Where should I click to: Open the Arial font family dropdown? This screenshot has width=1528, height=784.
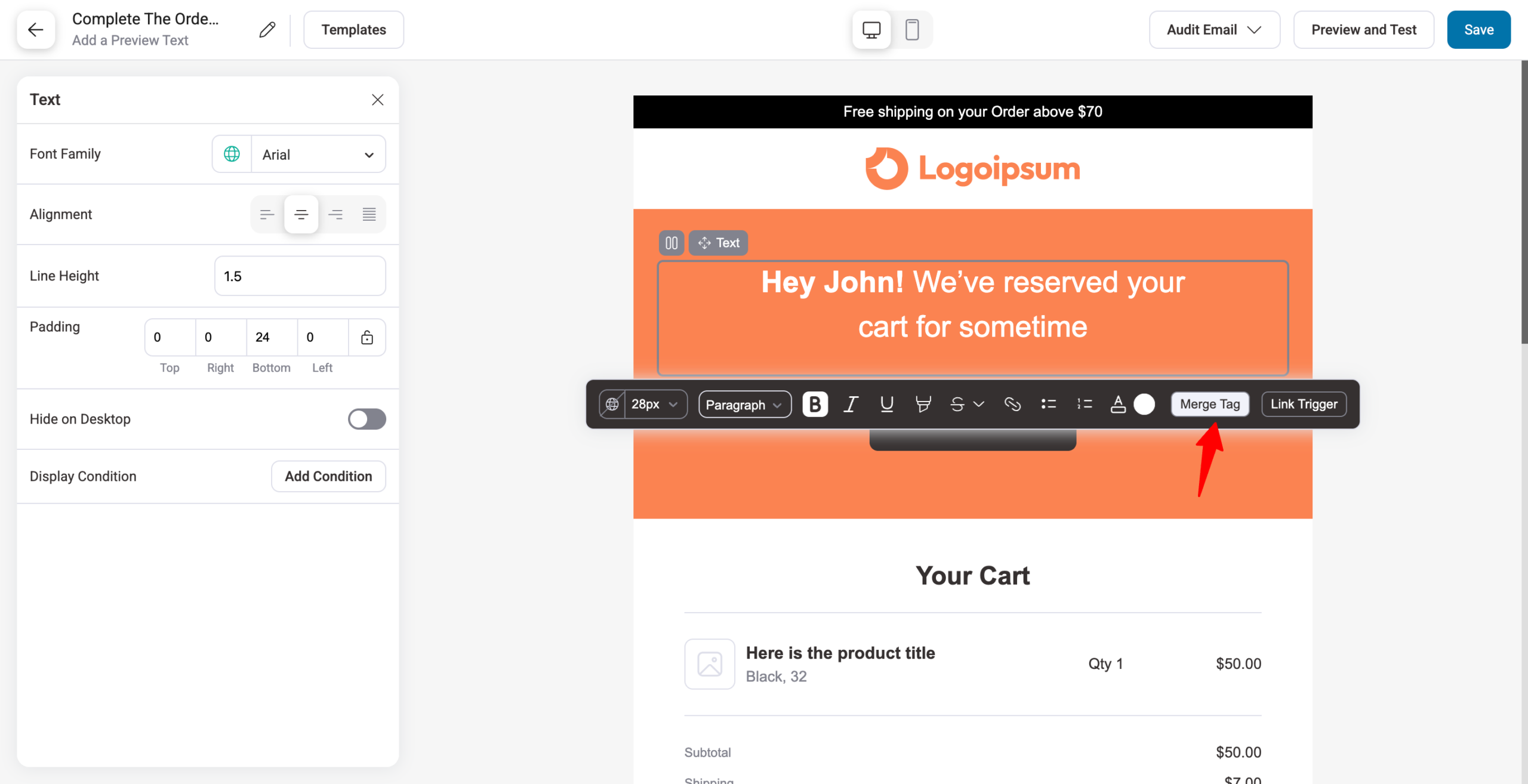click(x=318, y=155)
